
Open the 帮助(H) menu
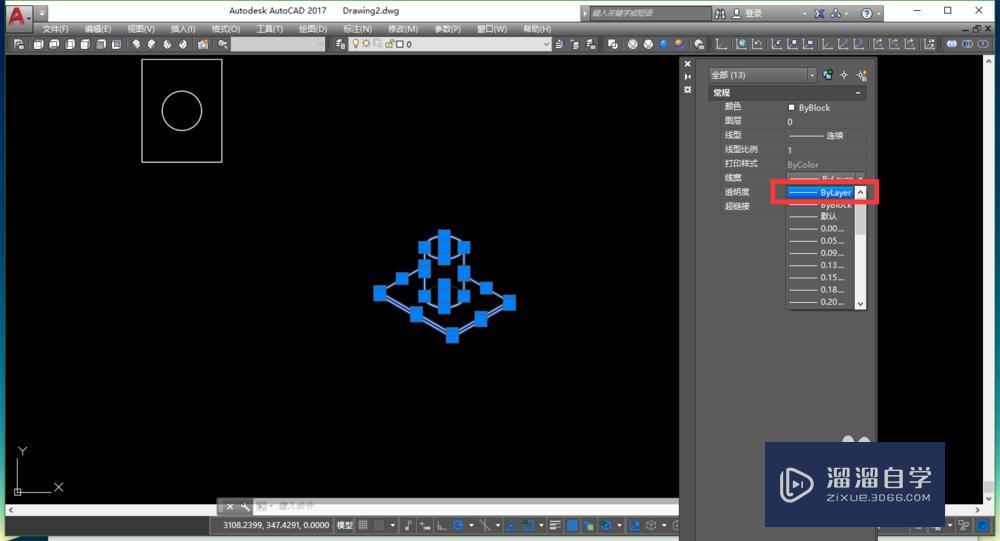pyautogui.click(x=537, y=29)
